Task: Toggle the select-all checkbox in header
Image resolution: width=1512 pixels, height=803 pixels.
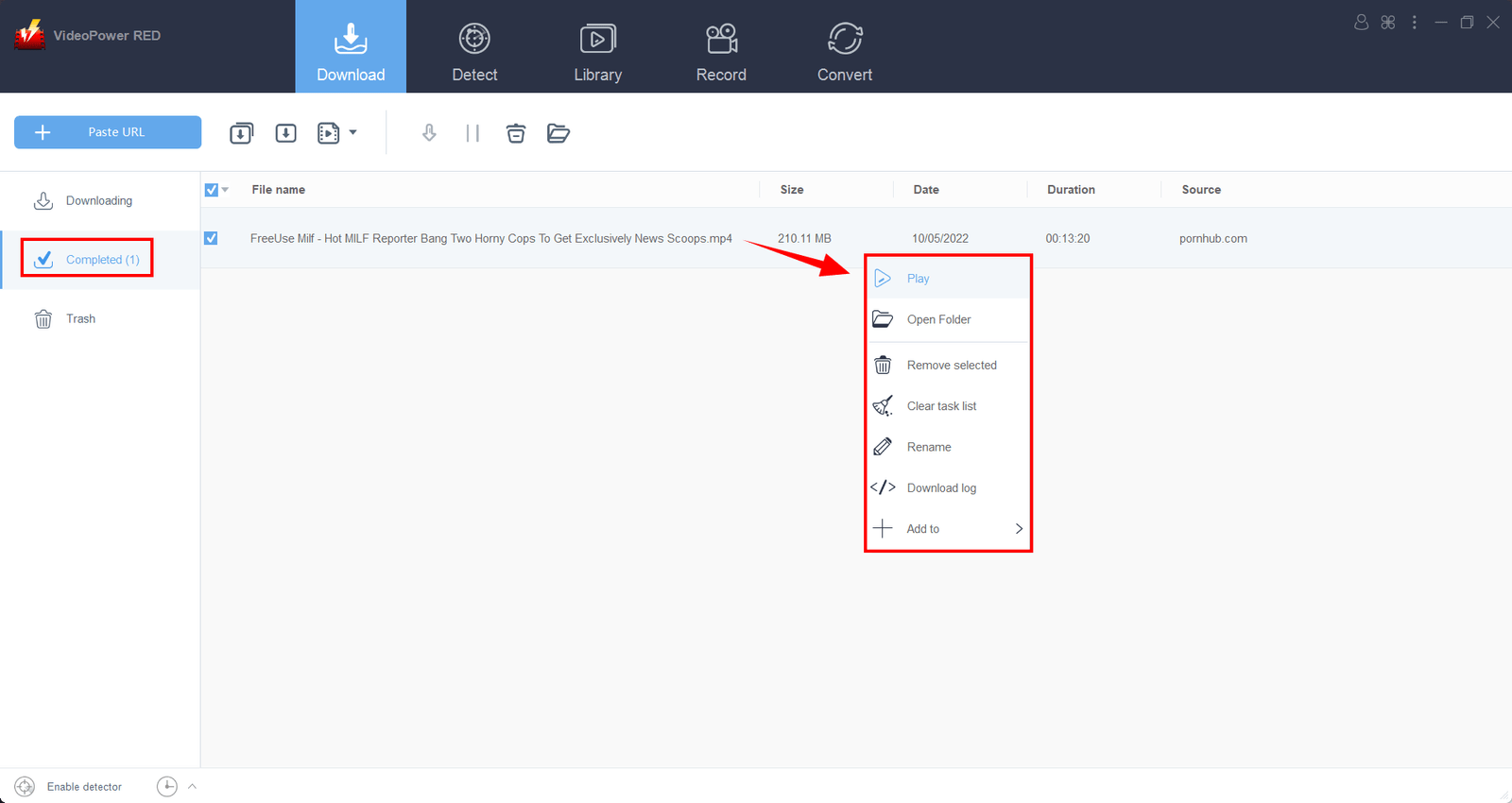Action: coord(212,190)
